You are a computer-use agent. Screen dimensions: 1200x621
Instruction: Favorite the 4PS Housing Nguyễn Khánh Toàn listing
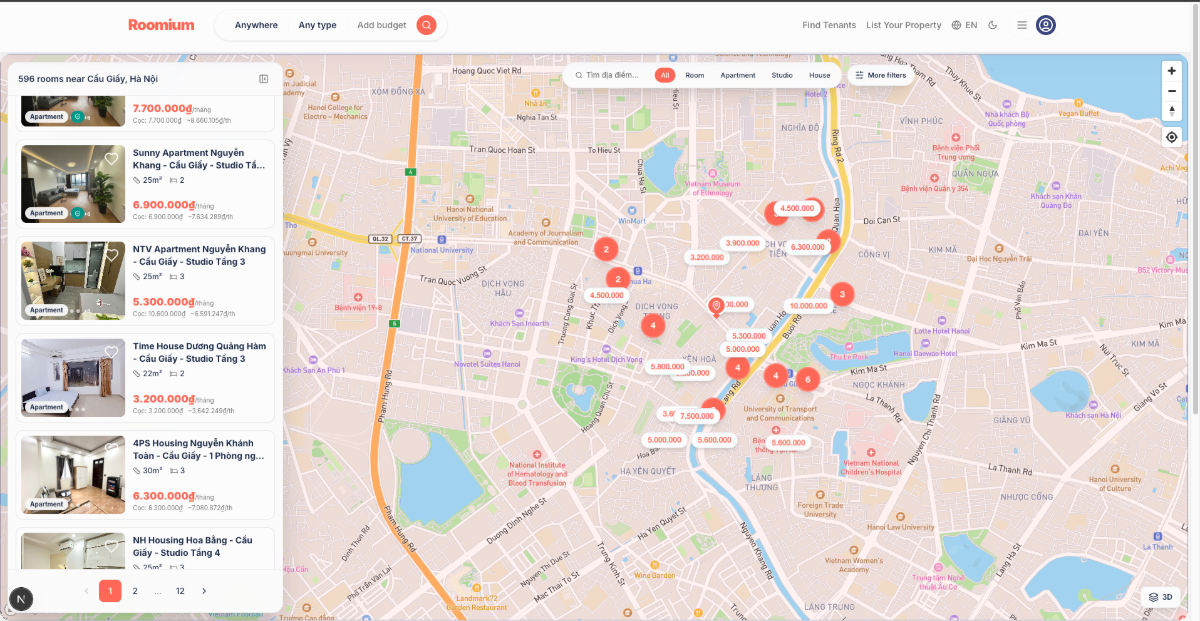(111, 449)
